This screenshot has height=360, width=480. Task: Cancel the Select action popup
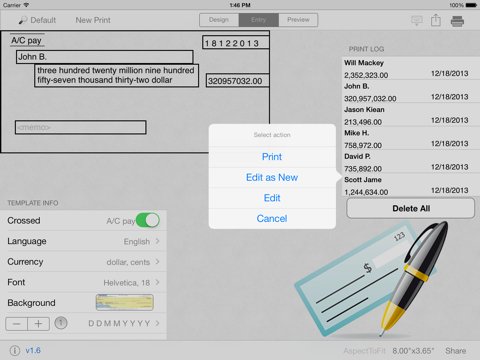point(272,219)
